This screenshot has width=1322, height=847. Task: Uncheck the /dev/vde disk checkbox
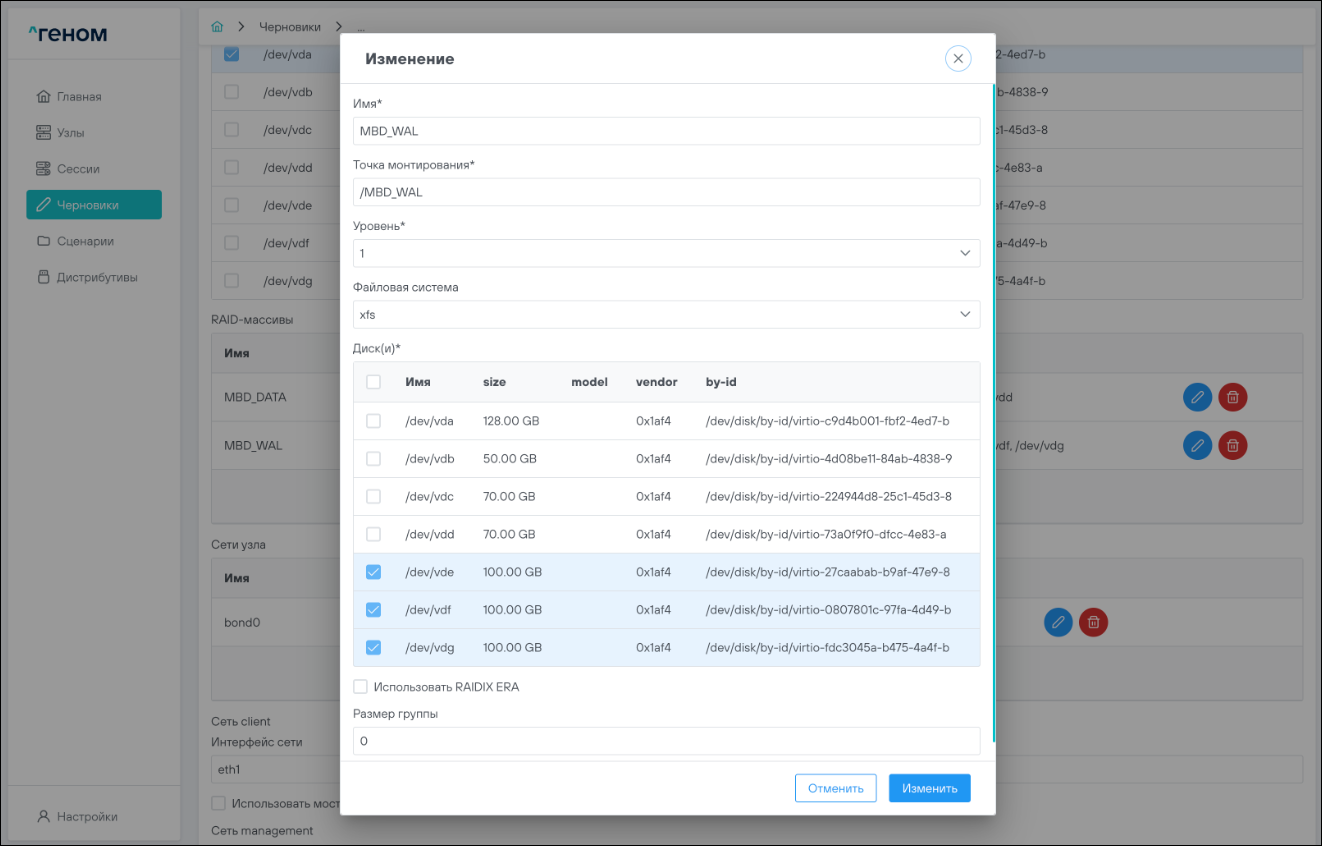[373, 572]
